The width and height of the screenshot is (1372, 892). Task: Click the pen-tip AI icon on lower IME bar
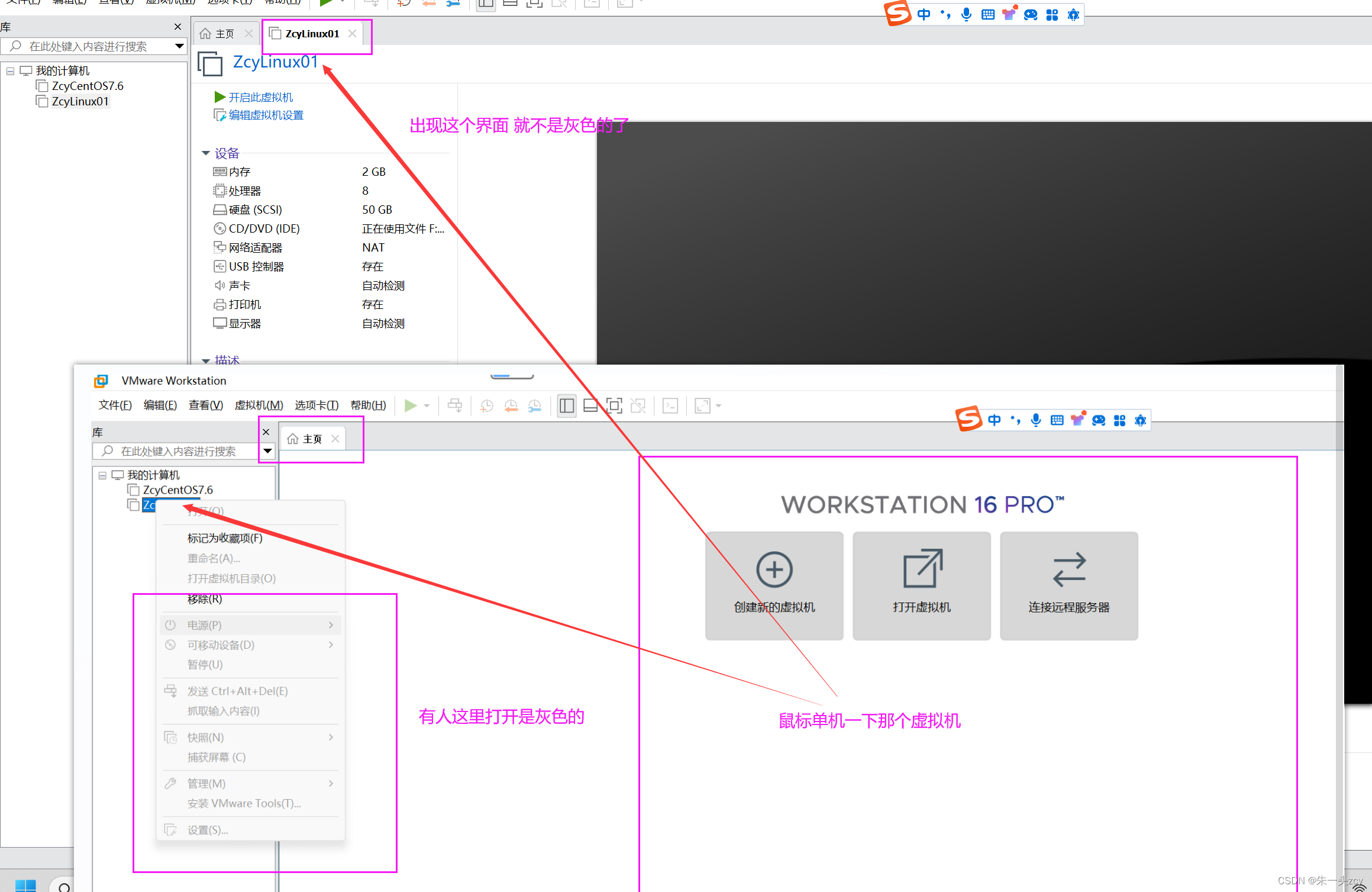(x=1141, y=420)
